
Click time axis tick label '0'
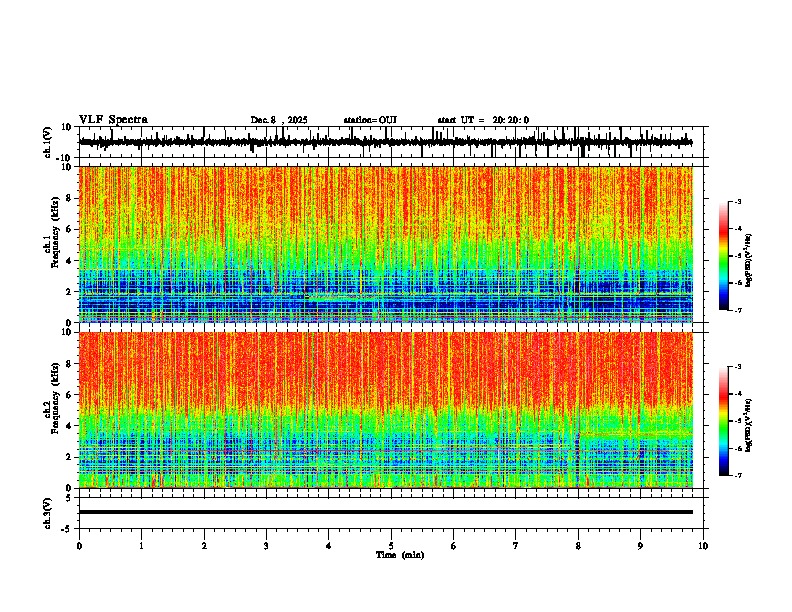click(x=79, y=546)
